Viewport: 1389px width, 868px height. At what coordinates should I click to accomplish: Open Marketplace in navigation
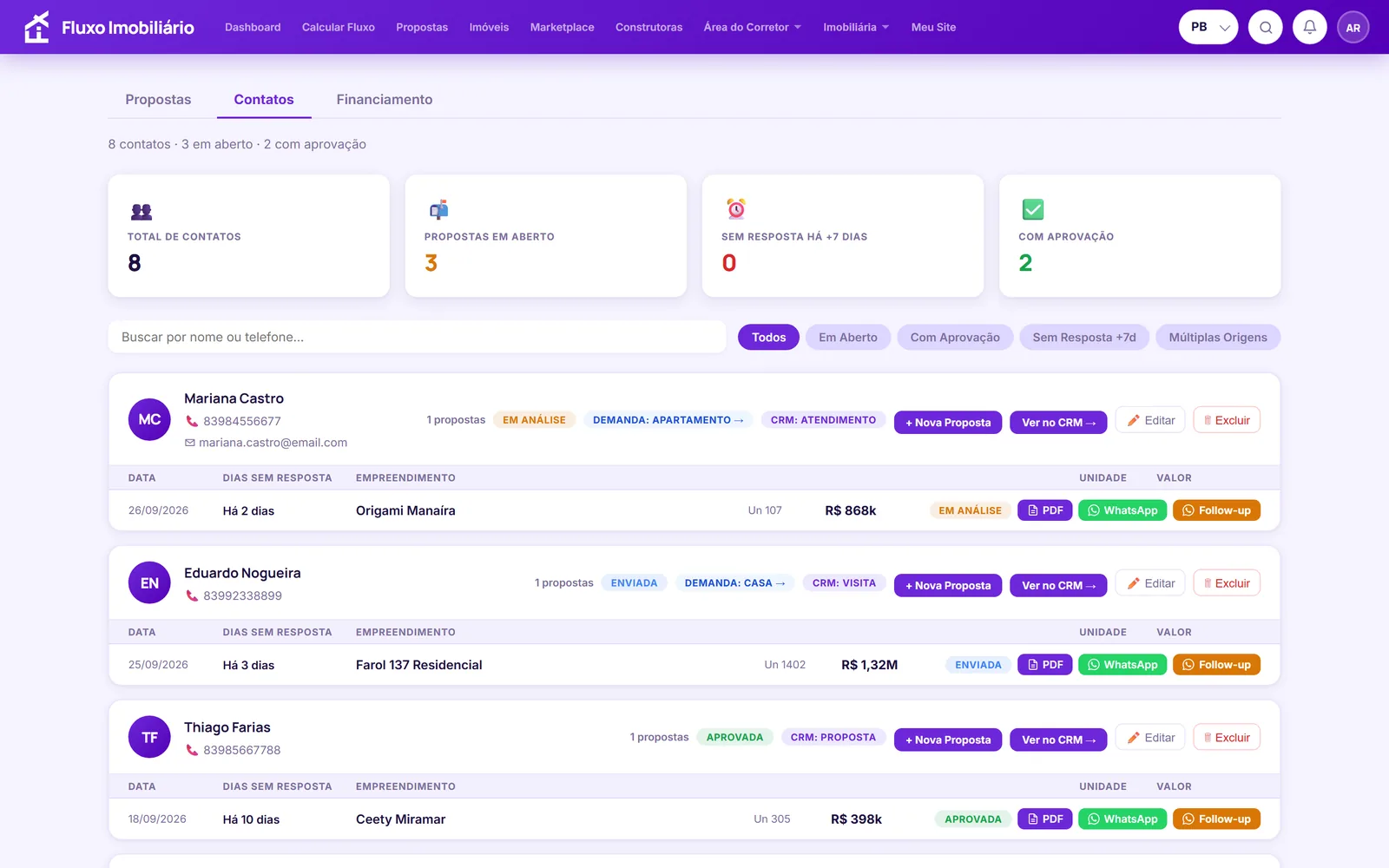tap(563, 27)
